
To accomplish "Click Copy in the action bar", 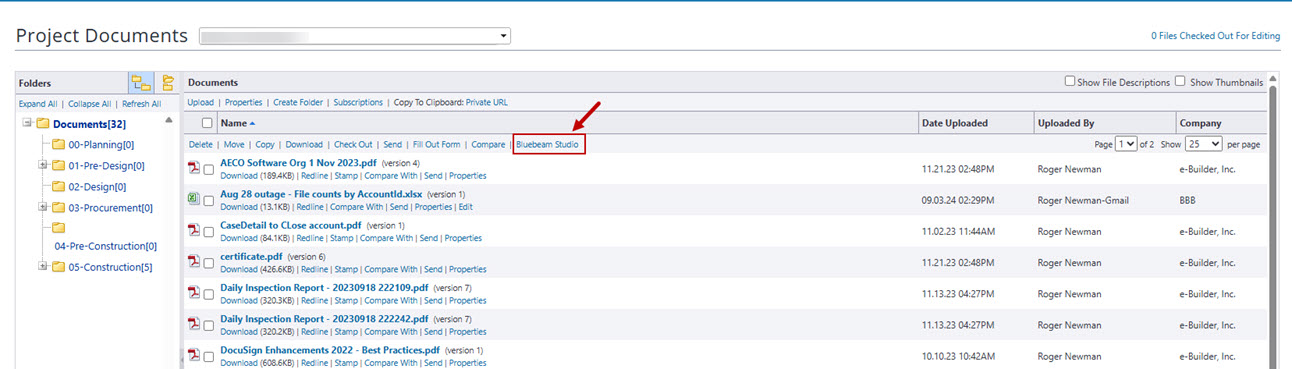I will (265, 145).
